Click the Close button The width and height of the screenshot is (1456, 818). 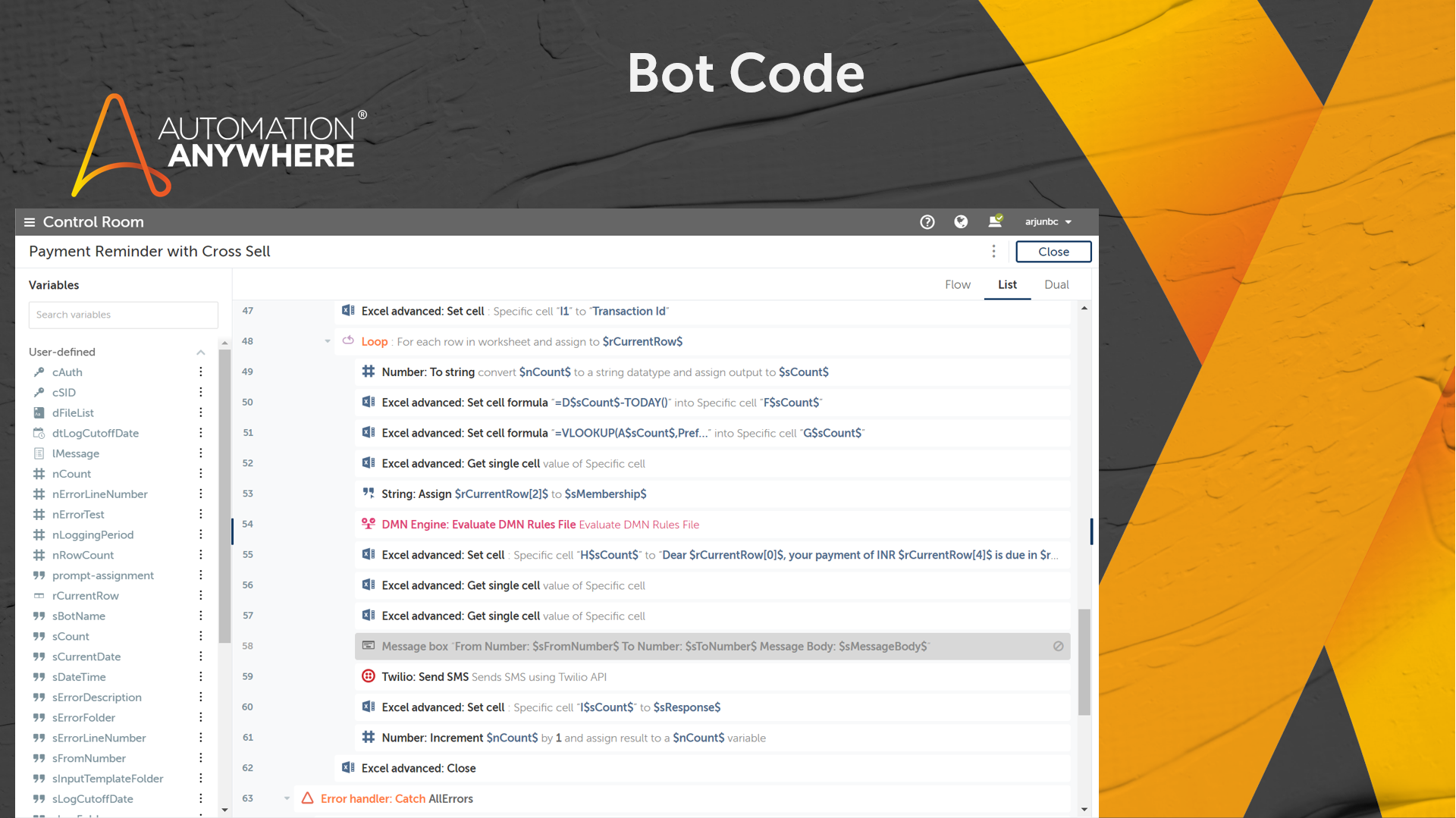pos(1053,252)
